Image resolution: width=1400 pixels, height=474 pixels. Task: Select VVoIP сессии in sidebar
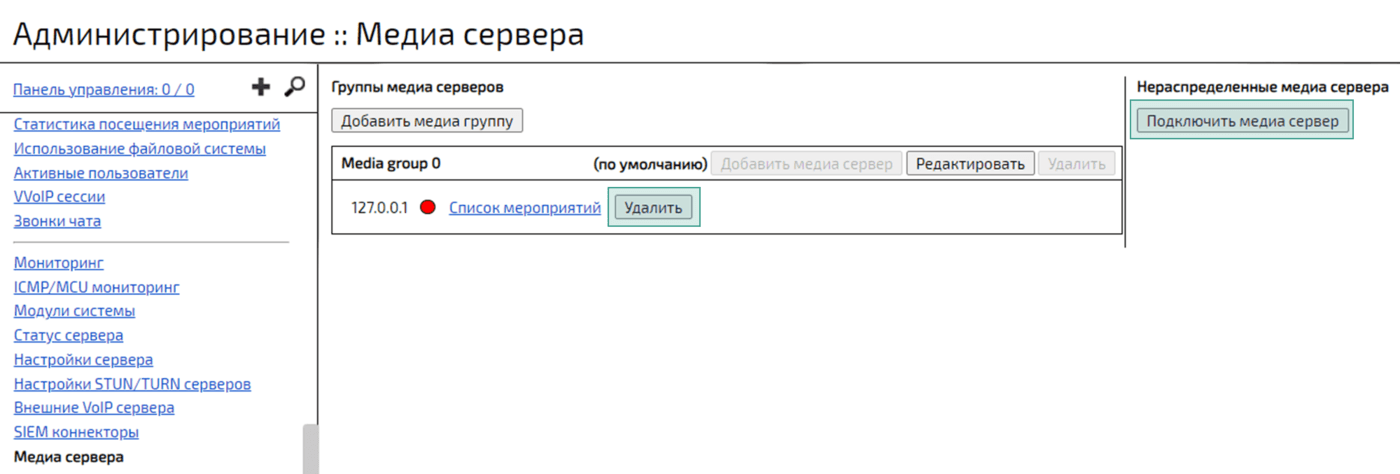59,197
